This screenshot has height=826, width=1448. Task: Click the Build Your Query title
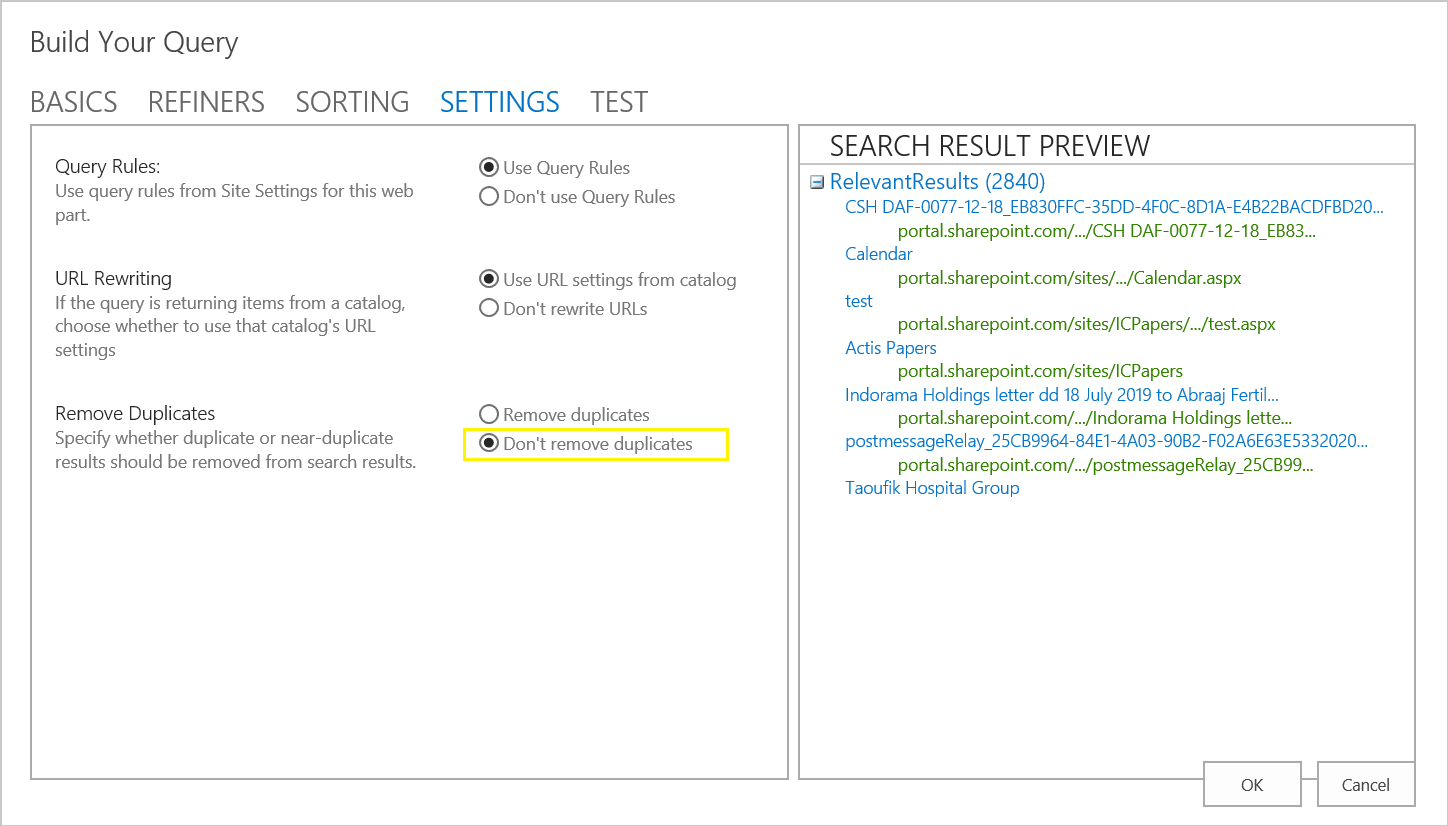pyautogui.click(x=134, y=43)
